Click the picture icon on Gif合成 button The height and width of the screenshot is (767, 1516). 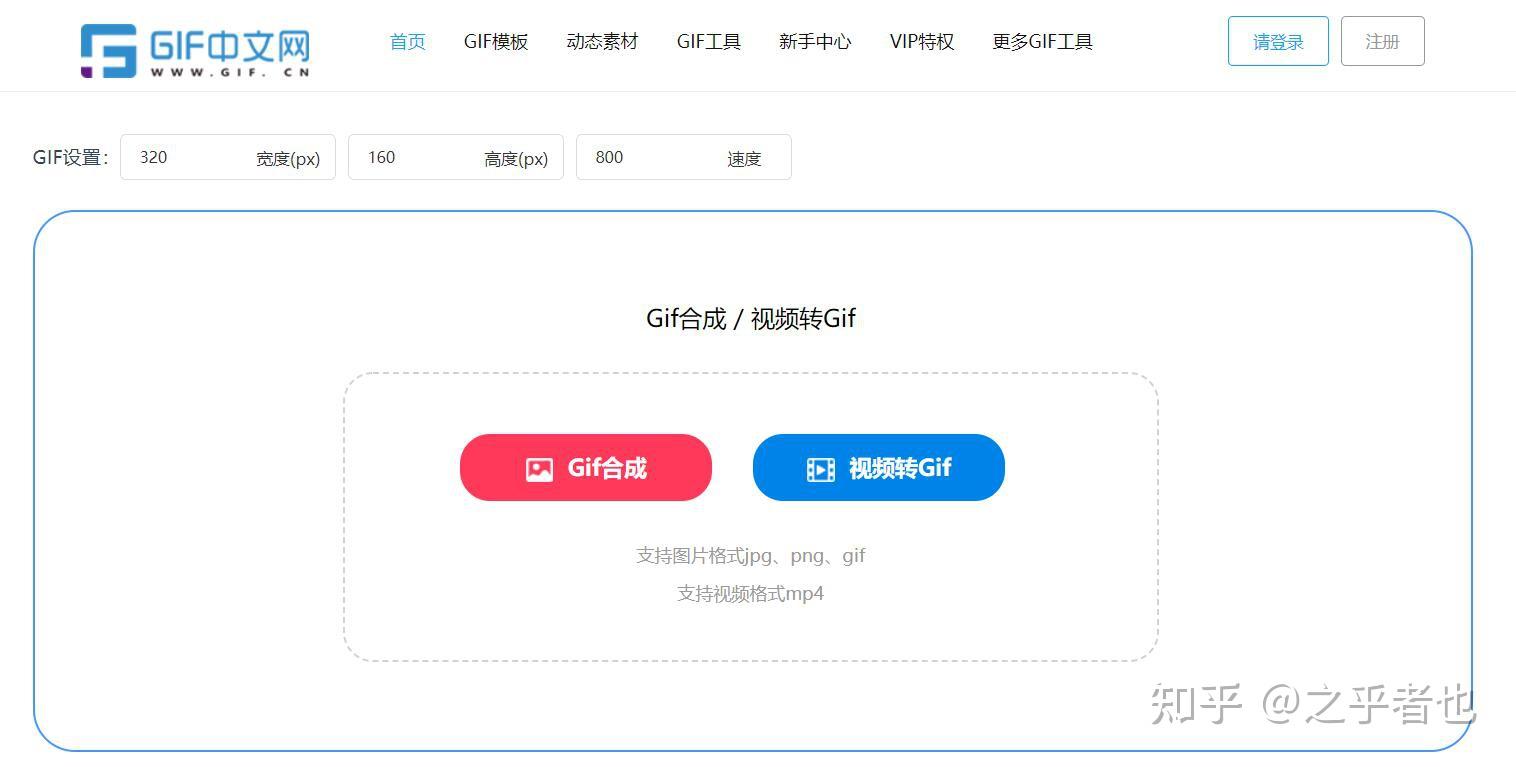[539, 469]
